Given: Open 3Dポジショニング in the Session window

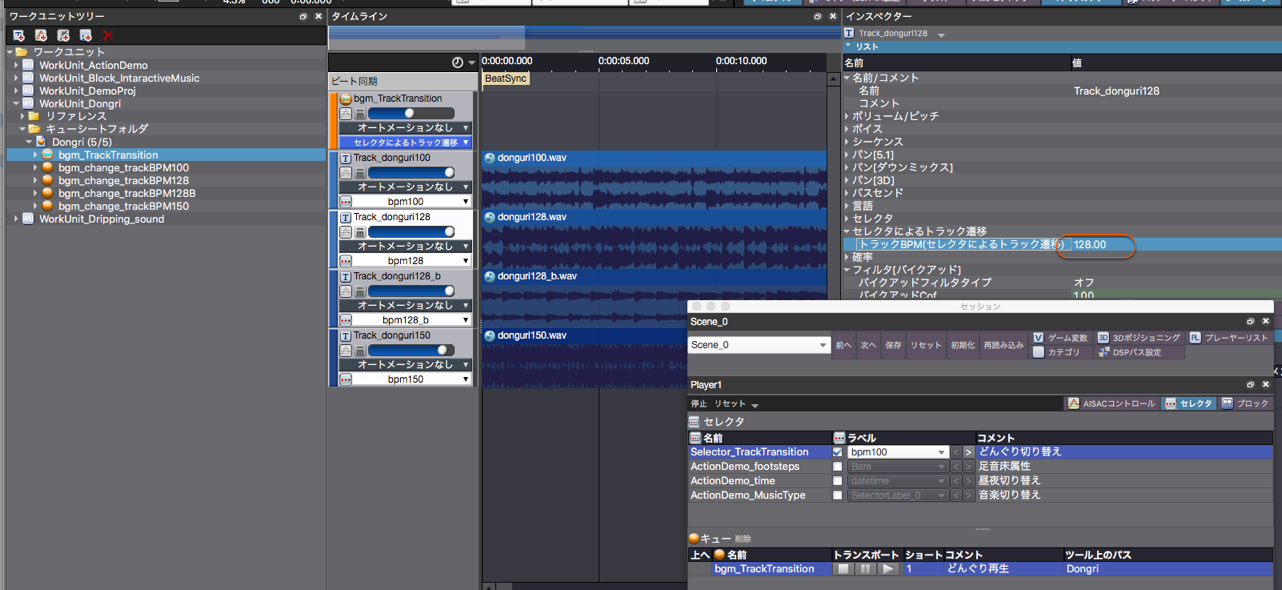Looking at the screenshot, I should coord(1139,338).
